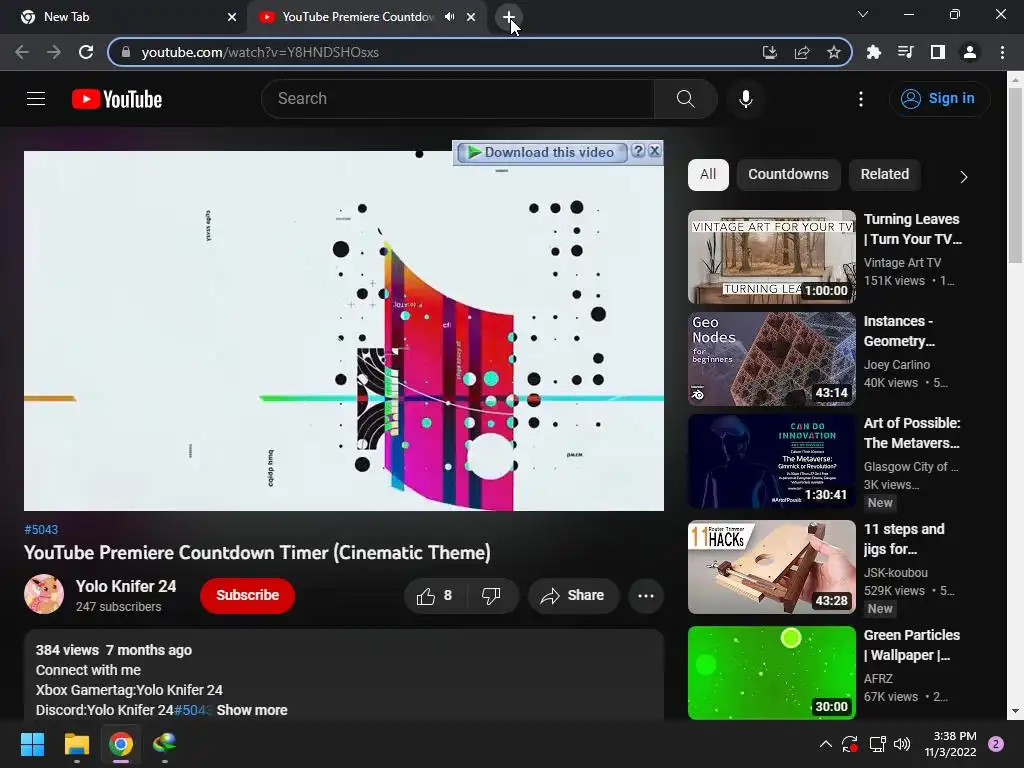The width and height of the screenshot is (1024, 768).
Task: Open the YouTube hamburger guide menu
Action: (36, 99)
